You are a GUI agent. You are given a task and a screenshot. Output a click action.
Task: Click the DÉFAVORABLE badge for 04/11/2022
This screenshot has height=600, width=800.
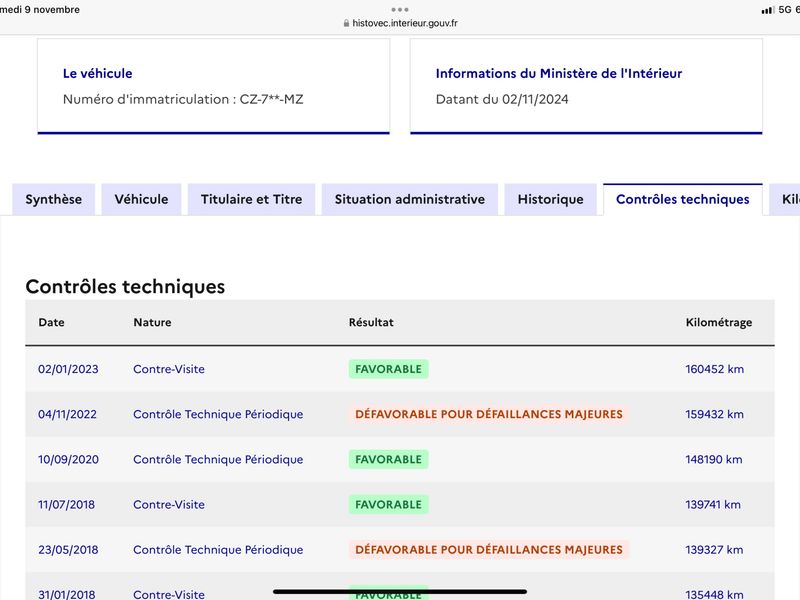[489, 414]
